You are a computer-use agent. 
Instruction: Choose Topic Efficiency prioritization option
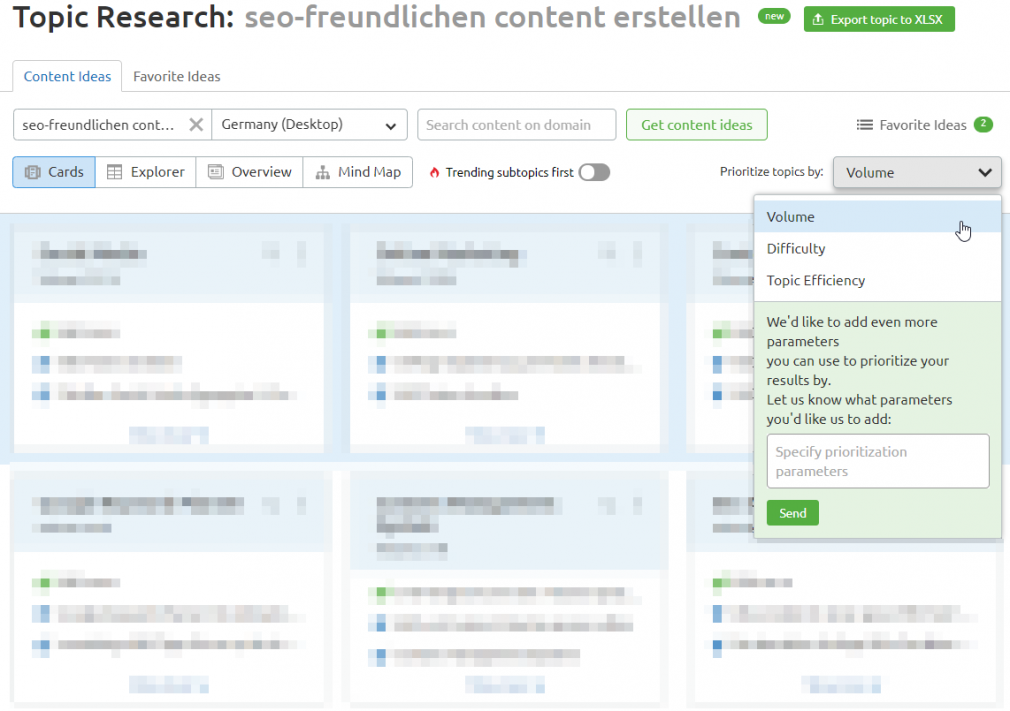click(877, 280)
